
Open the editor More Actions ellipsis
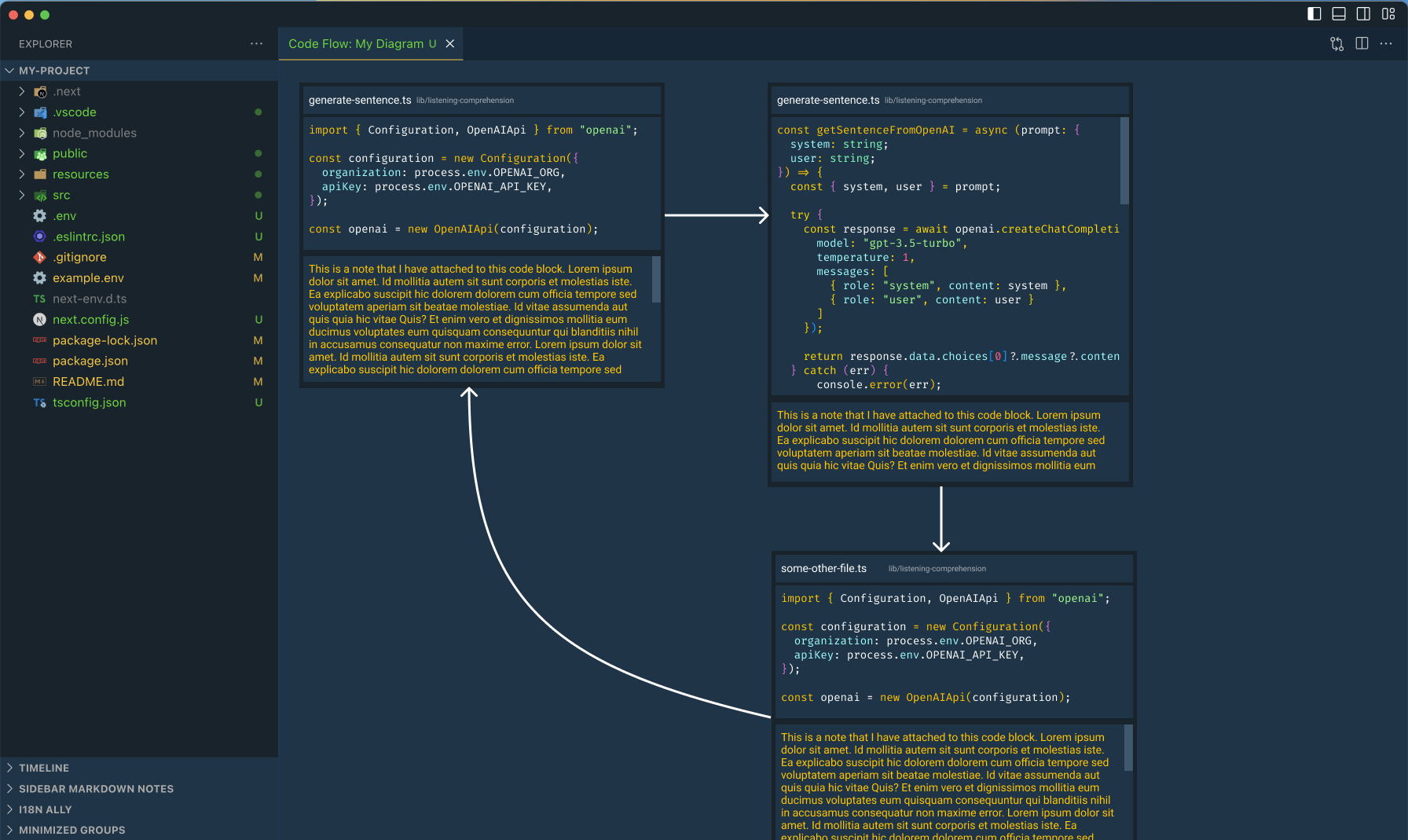(1386, 44)
